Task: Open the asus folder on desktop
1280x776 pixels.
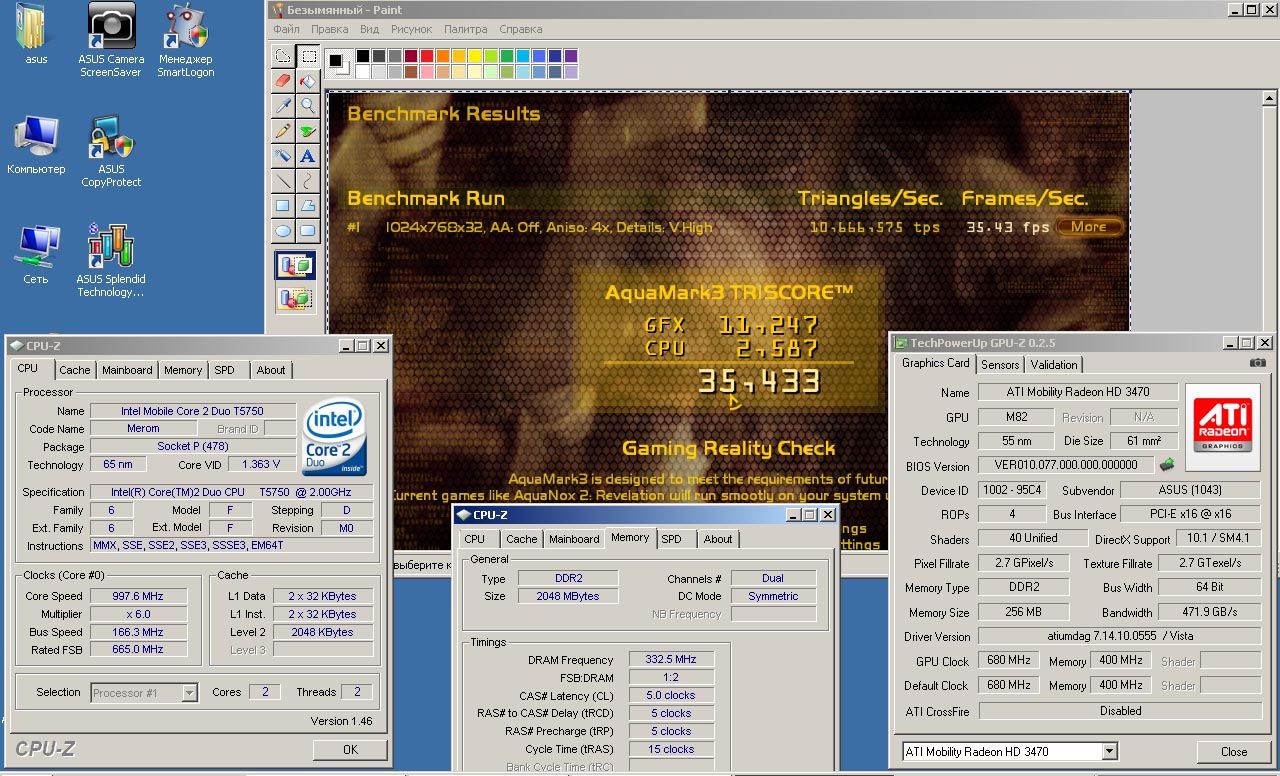Action: point(37,35)
